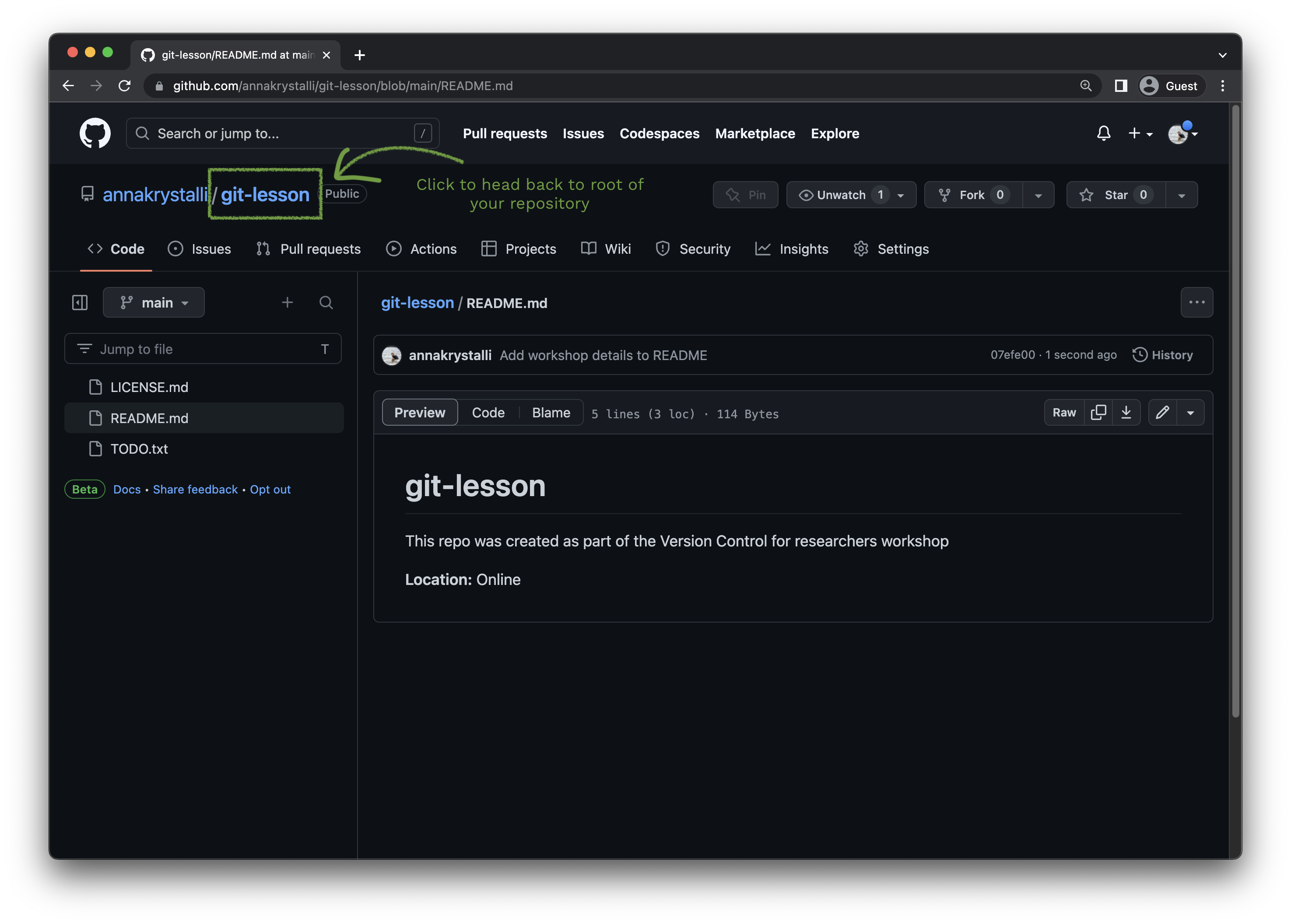Open commit History
The height and width of the screenshot is (924, 1291).
coord(1162,354)
